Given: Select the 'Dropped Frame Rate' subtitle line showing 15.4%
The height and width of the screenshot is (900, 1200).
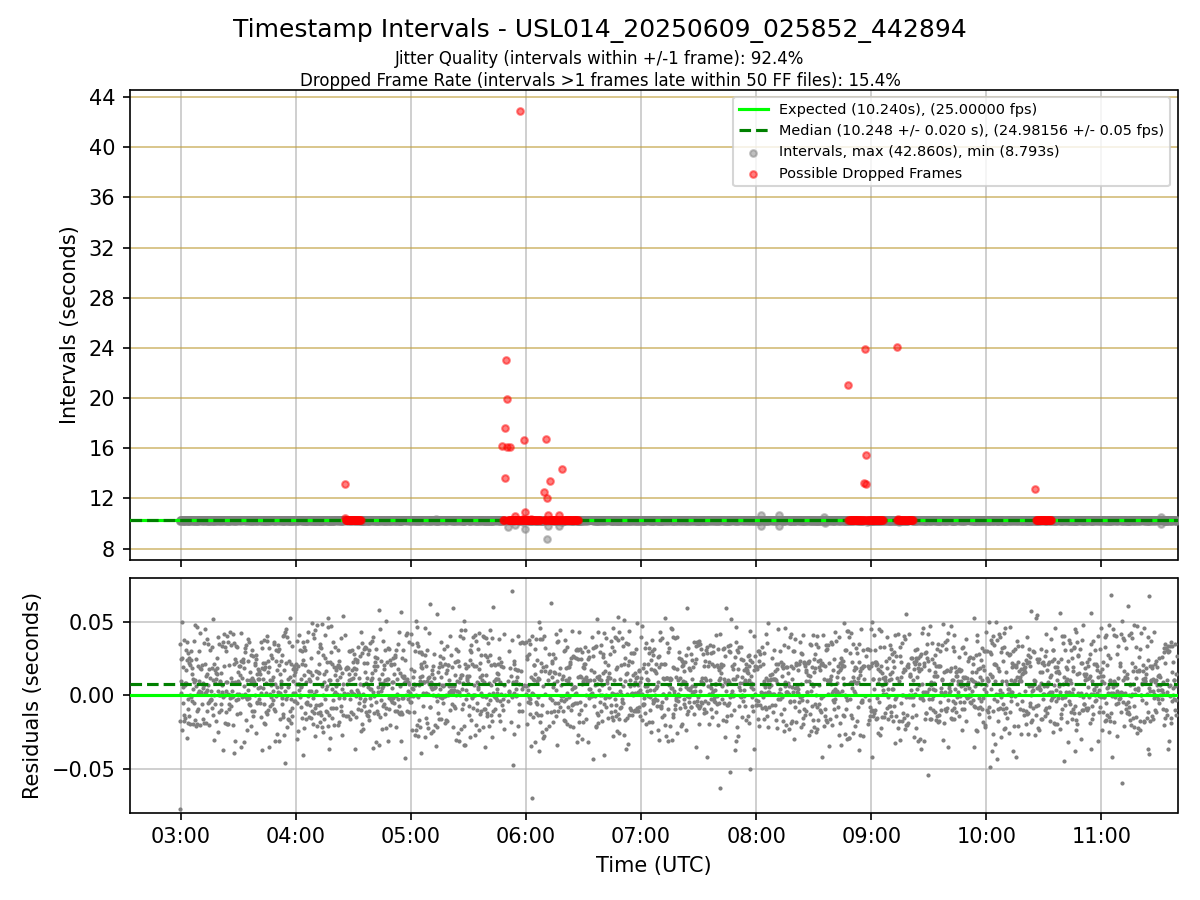Looking at the screenshot, I should [600, 80].
